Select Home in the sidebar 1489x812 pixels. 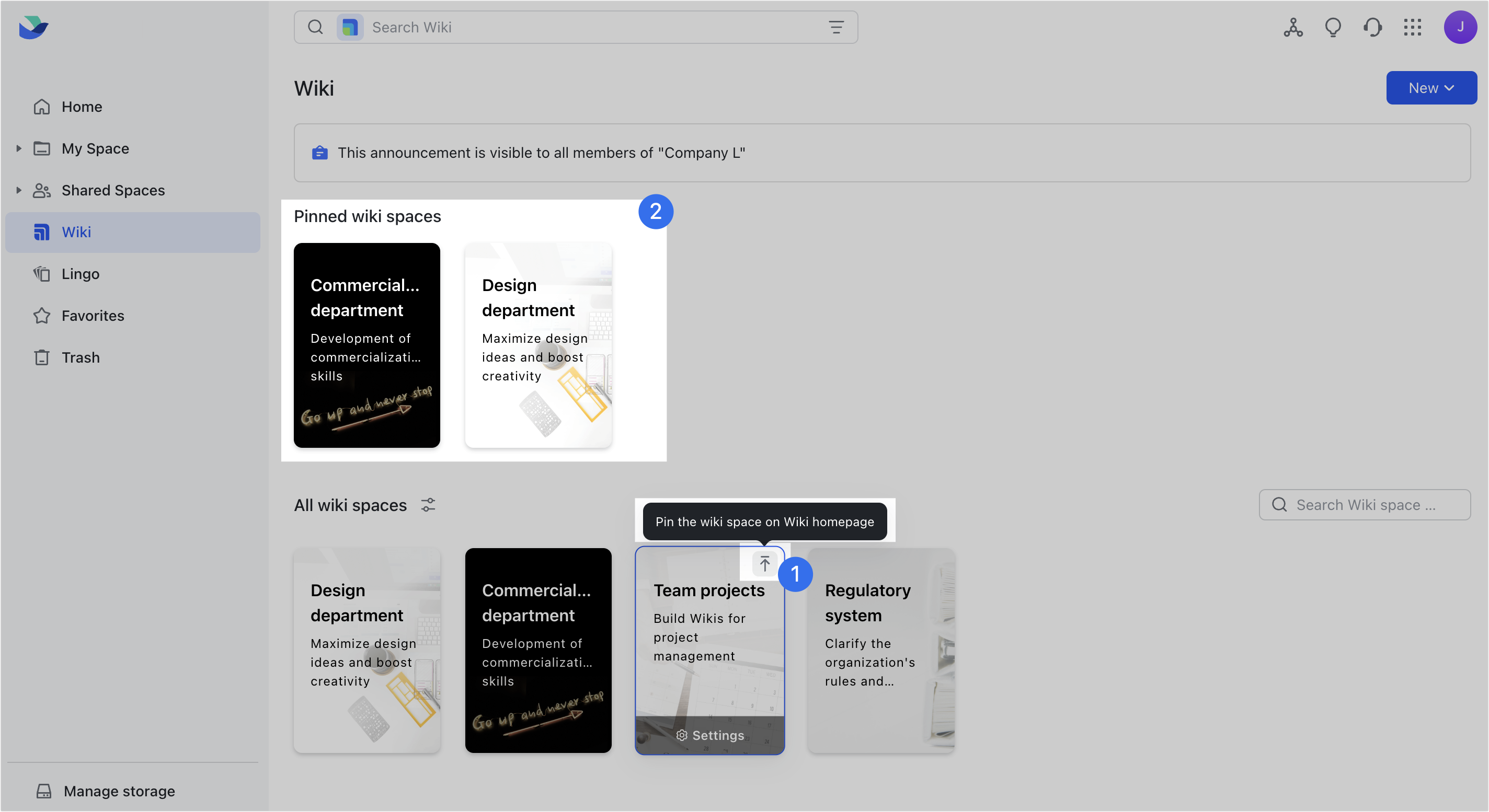pos(82,106)
